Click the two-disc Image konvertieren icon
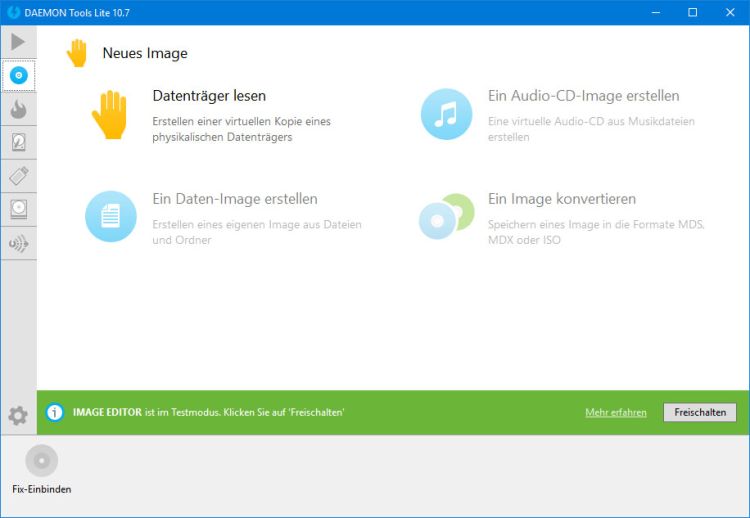Image resolution: width=750 pixels, height=518 pixels. [x=446, y=216]
